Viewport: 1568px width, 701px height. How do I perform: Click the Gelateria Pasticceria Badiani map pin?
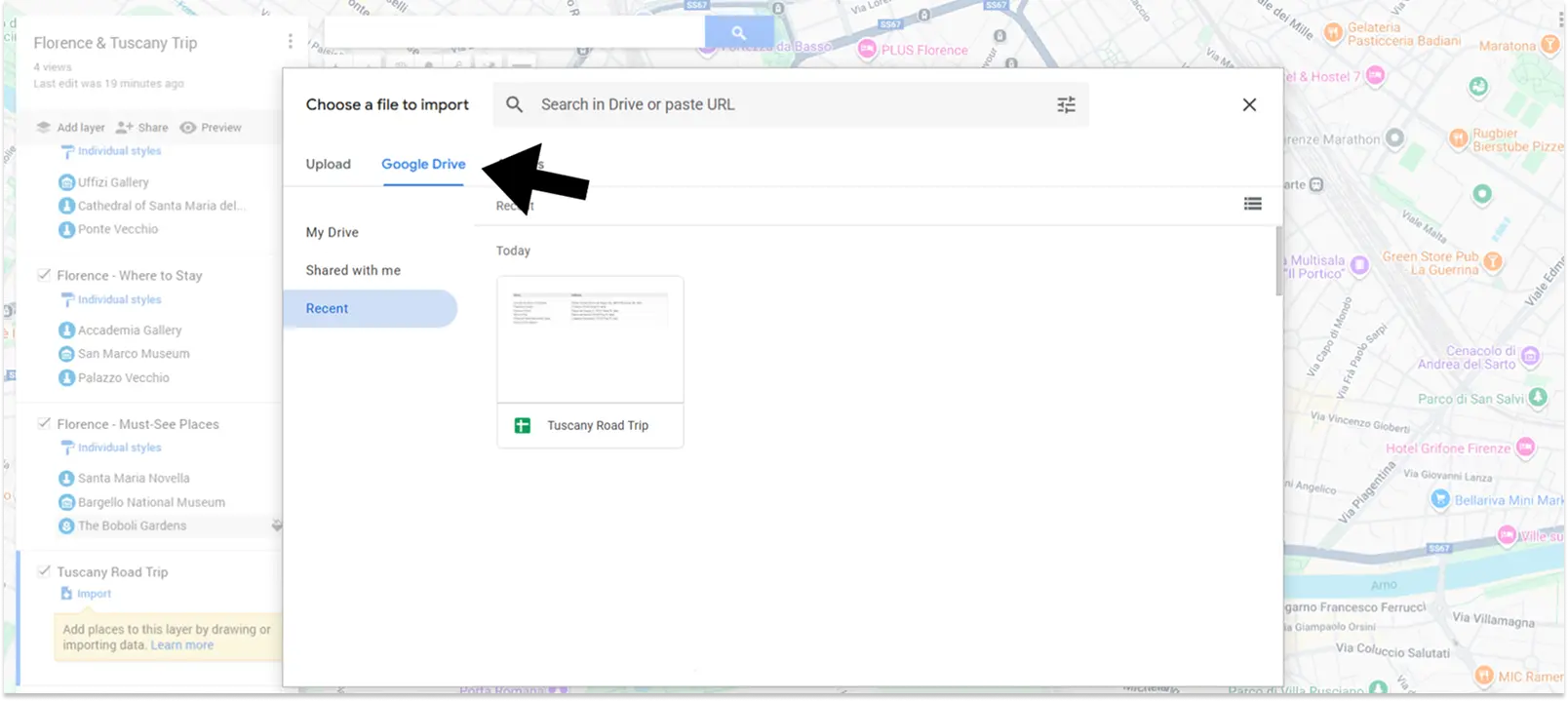[1333, 32]
